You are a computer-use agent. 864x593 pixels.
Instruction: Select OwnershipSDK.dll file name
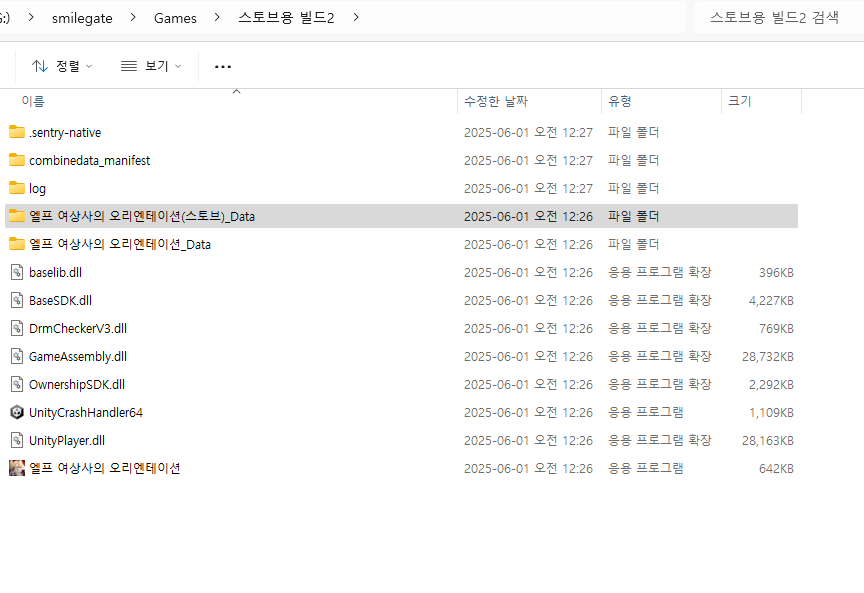click(x=77, y=384)
